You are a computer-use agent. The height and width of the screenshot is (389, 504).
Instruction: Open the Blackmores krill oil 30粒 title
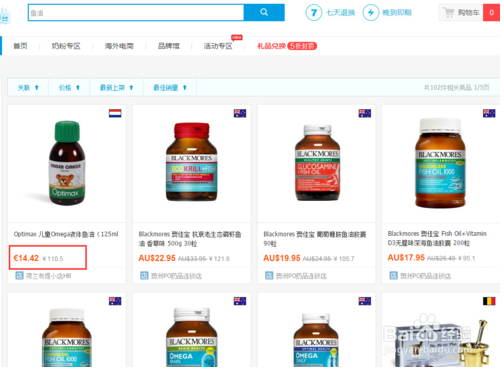coord(190,239)
